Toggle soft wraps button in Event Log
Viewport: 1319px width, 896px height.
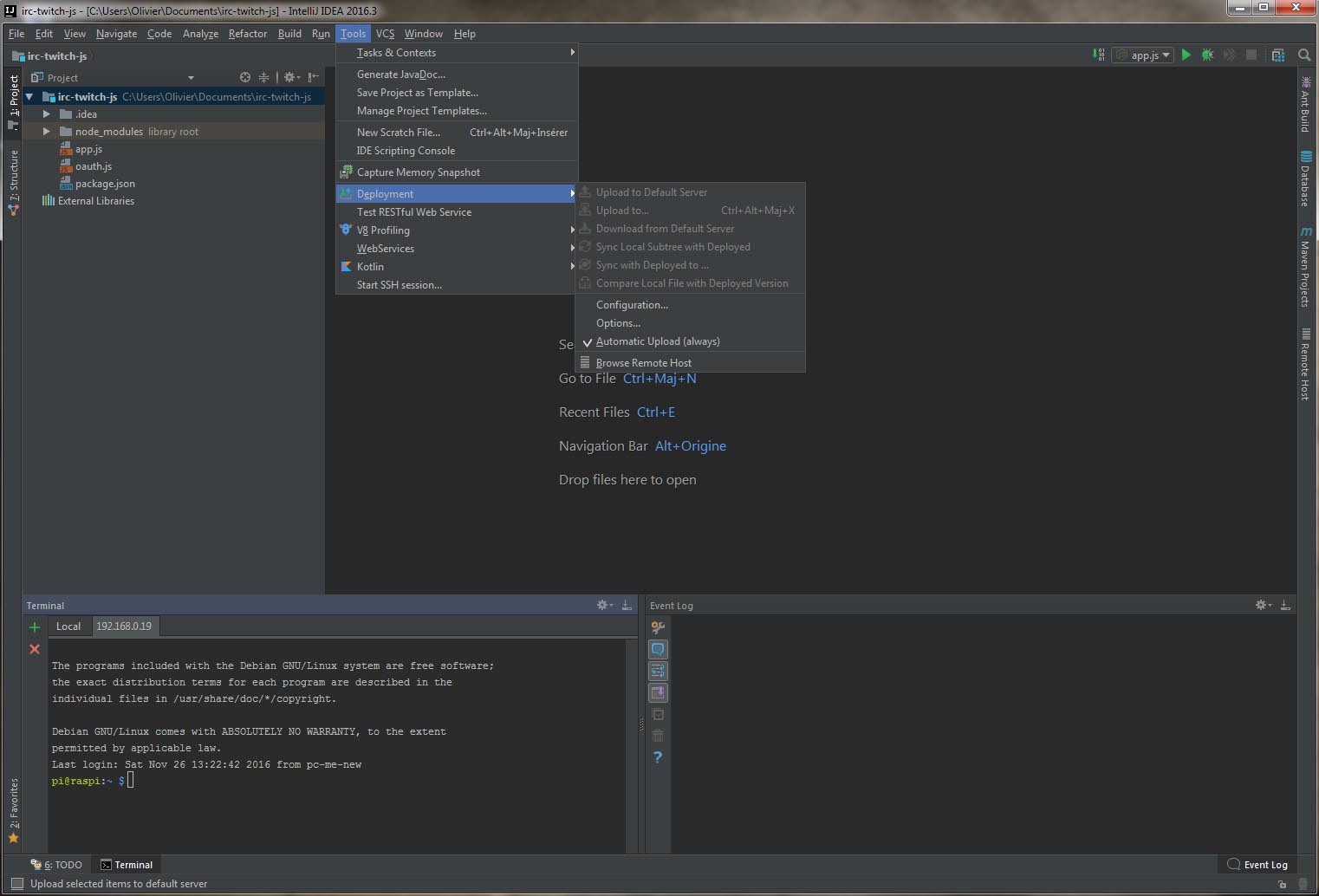tap(658, 671)
